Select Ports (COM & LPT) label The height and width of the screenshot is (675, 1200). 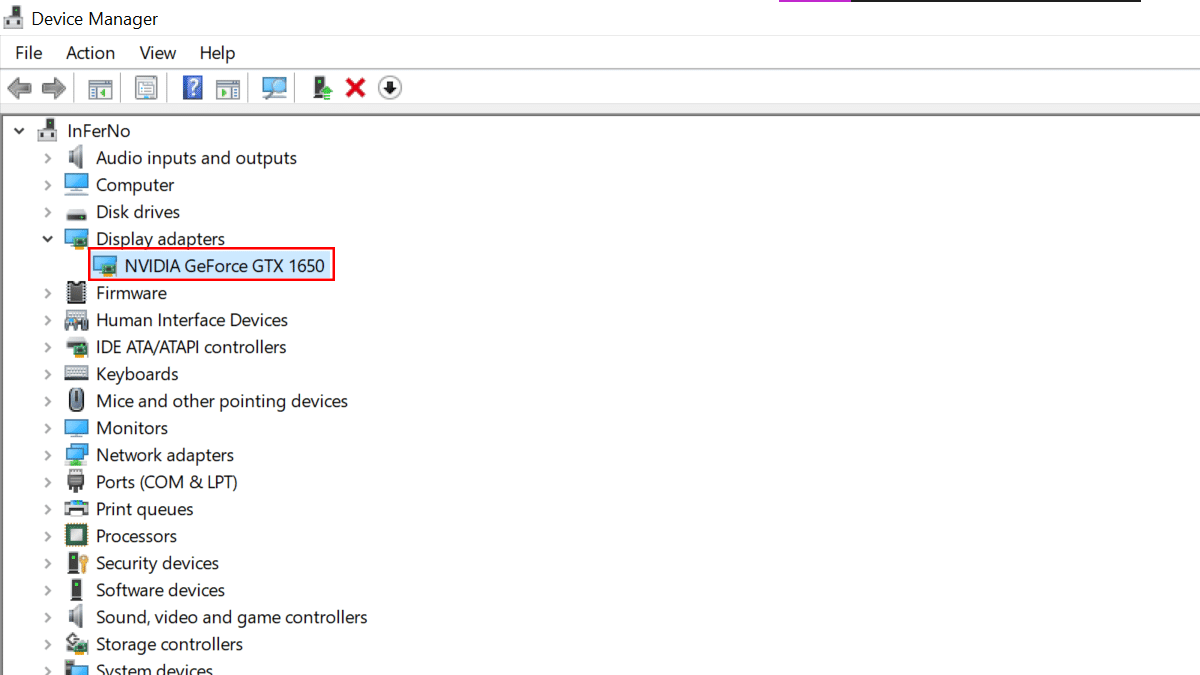click(167, 482)
